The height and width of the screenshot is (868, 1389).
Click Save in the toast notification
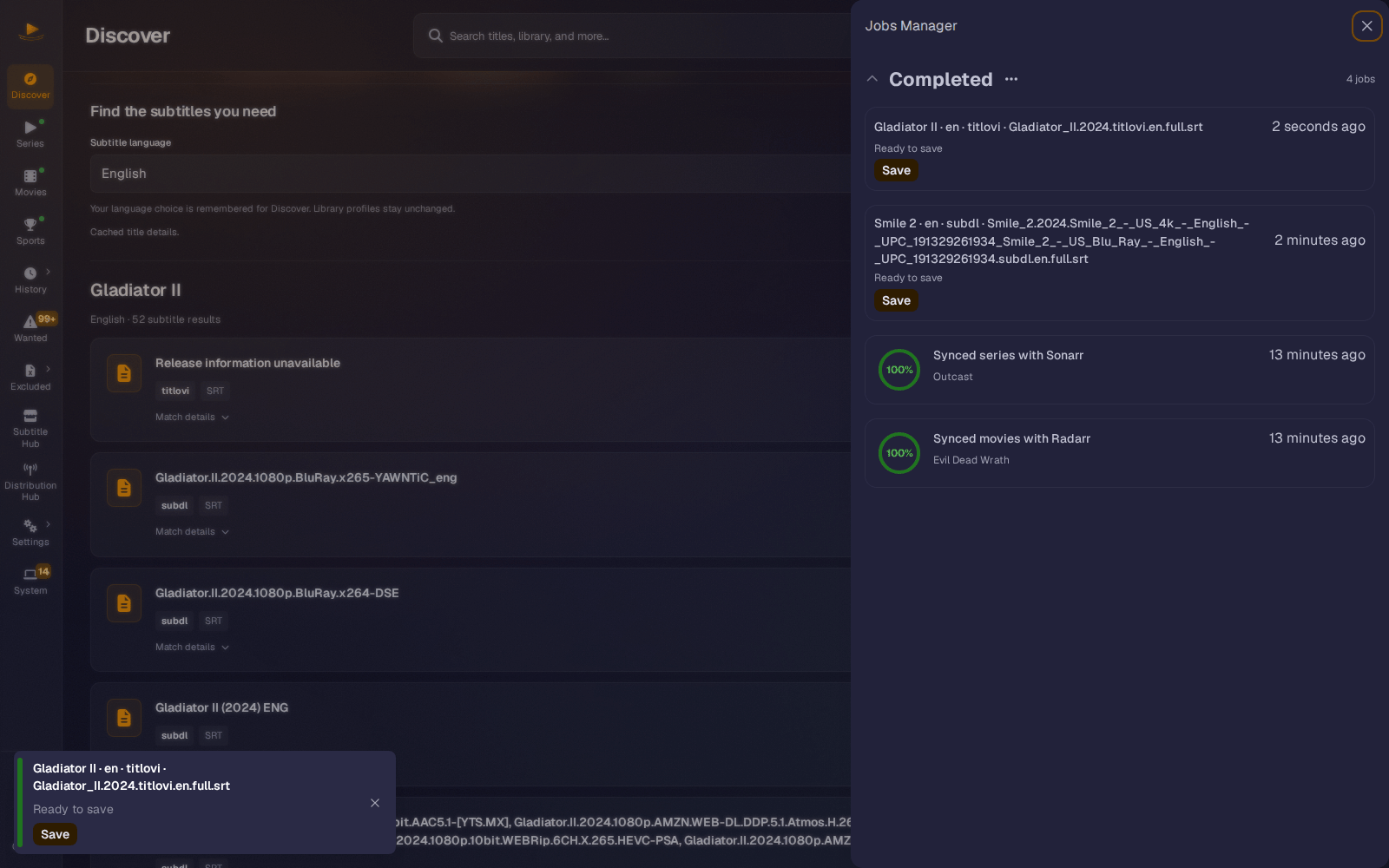tap(55, 834)
